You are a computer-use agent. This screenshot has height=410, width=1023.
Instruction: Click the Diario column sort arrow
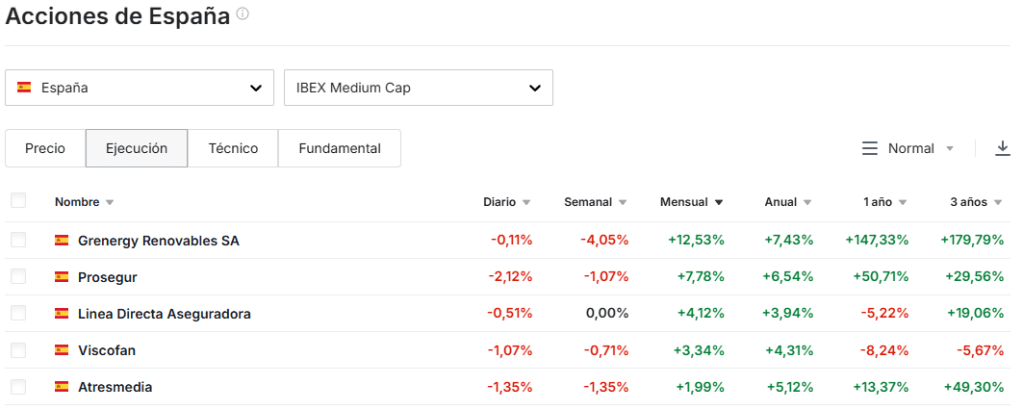(526, 203)
